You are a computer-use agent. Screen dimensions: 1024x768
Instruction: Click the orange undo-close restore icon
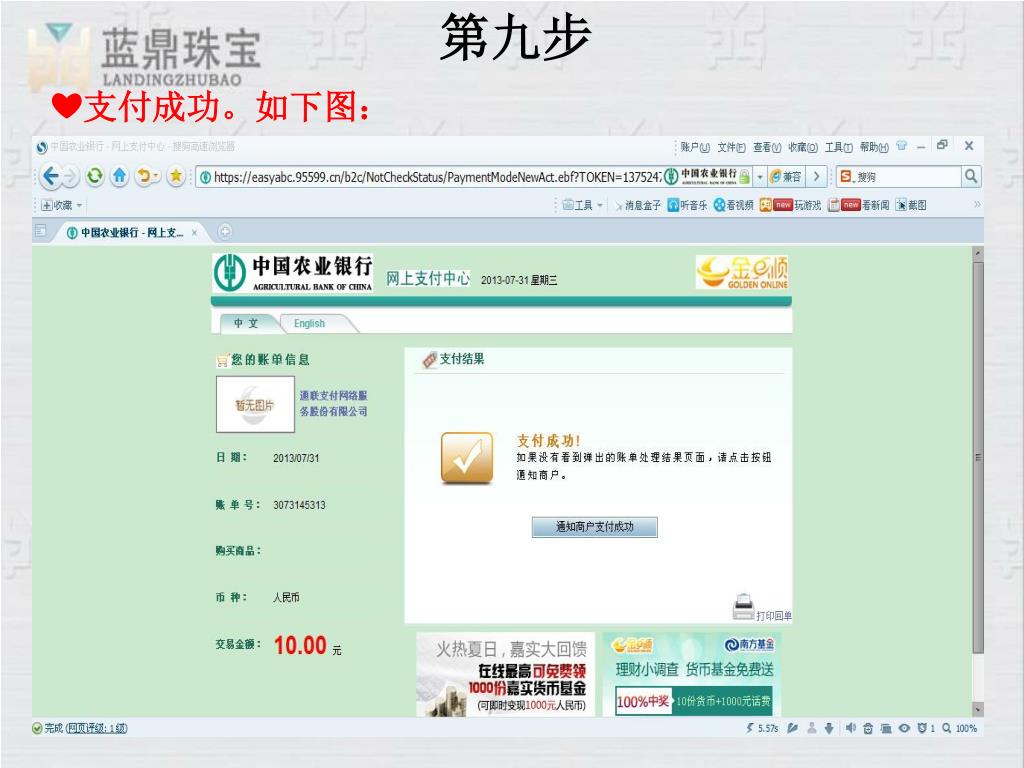146,176
